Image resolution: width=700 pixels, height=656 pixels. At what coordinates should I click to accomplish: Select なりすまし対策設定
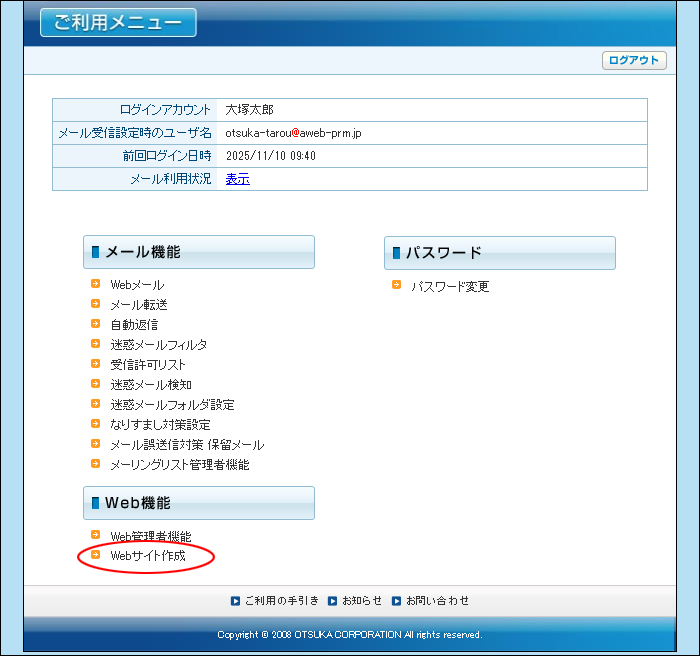tap(160, 425)
